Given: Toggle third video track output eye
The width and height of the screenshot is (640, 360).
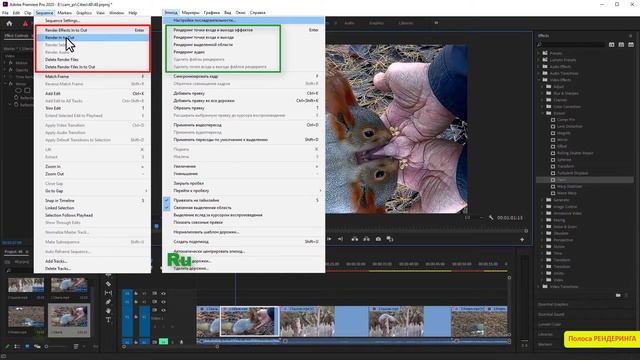Looking at the screenshot, I should [163, 310].
